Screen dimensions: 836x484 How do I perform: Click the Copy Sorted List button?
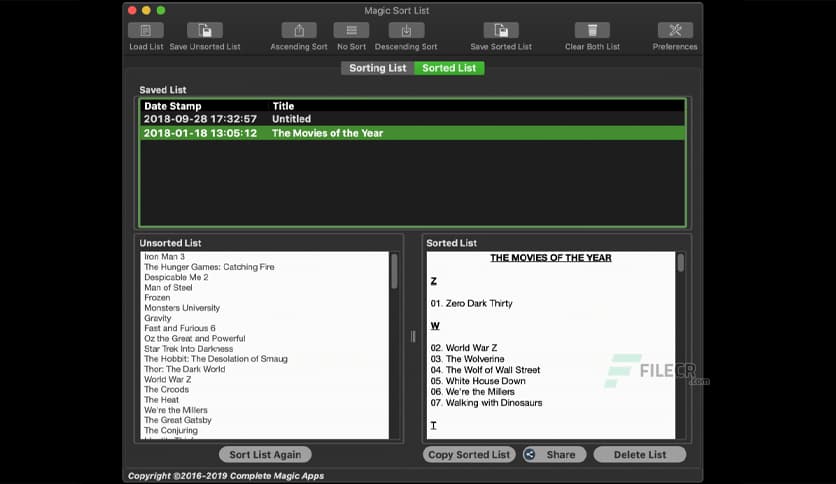coord(469,454)
